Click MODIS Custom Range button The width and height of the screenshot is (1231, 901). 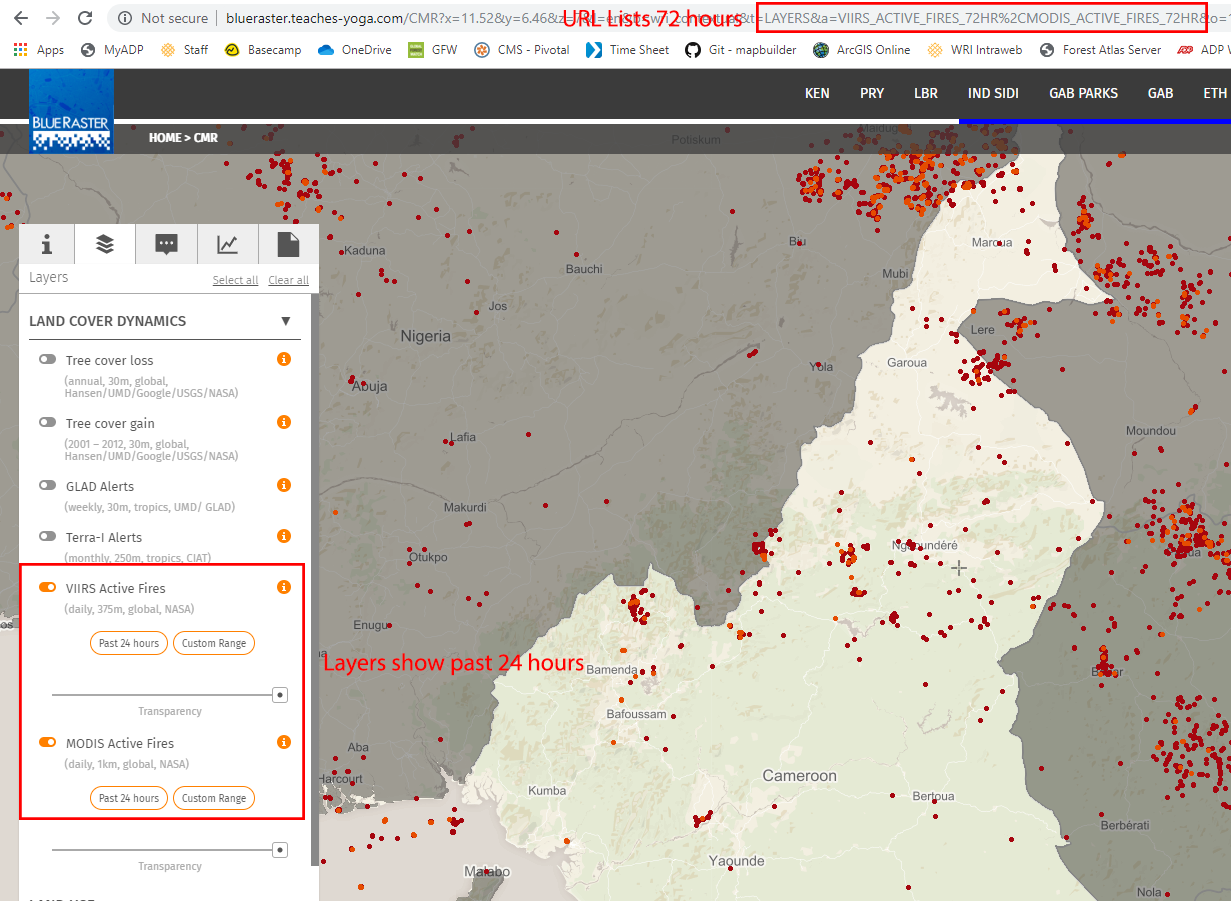tap(214, 798)
